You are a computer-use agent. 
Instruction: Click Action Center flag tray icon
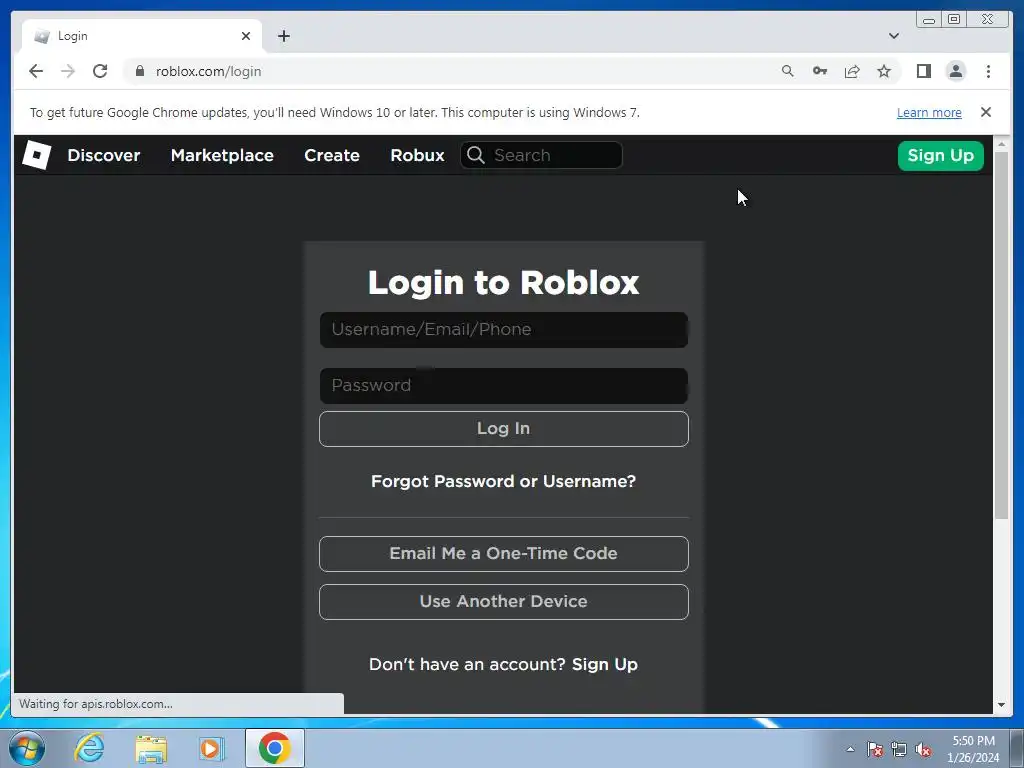[875, 749]
